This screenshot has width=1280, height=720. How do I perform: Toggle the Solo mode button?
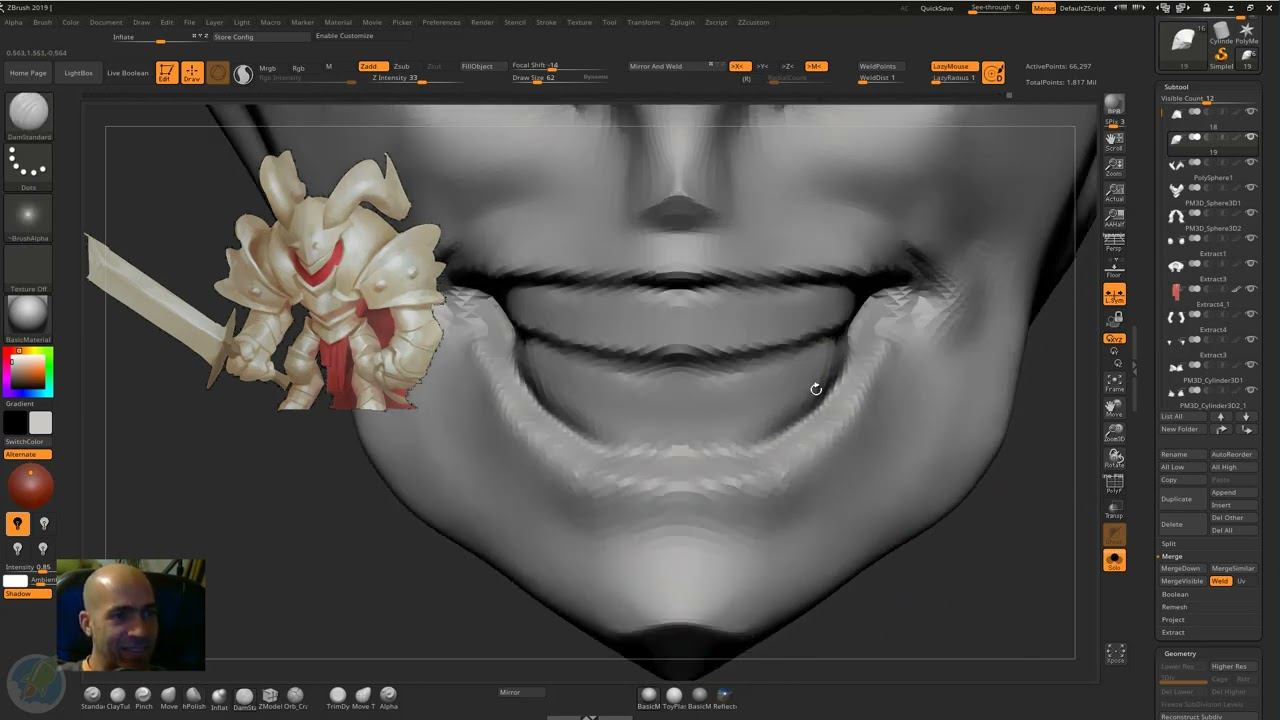(1114, 561)
